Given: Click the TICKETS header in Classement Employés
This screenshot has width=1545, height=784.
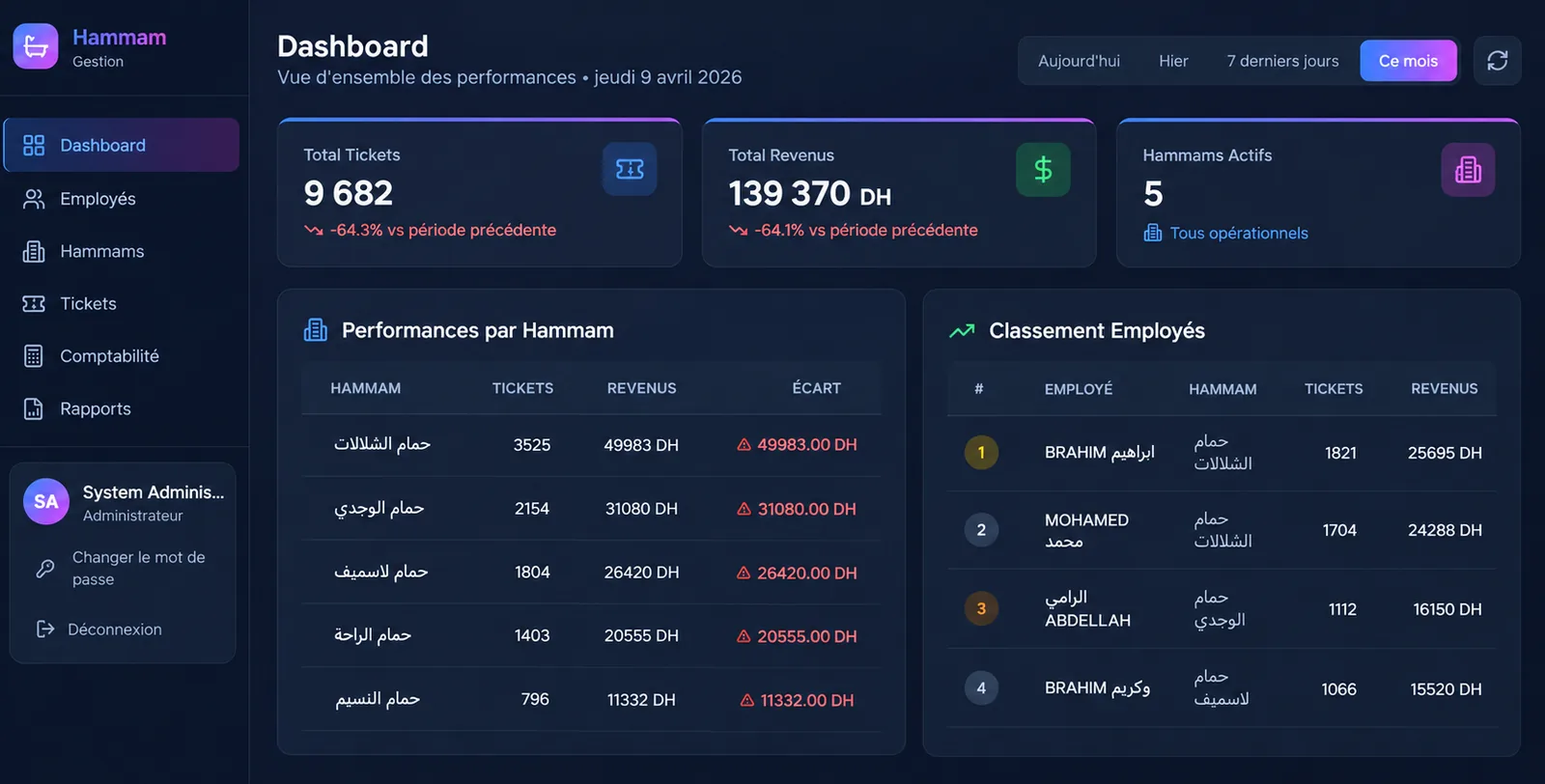Looking at the screenshot, I should click(1334, 389).
